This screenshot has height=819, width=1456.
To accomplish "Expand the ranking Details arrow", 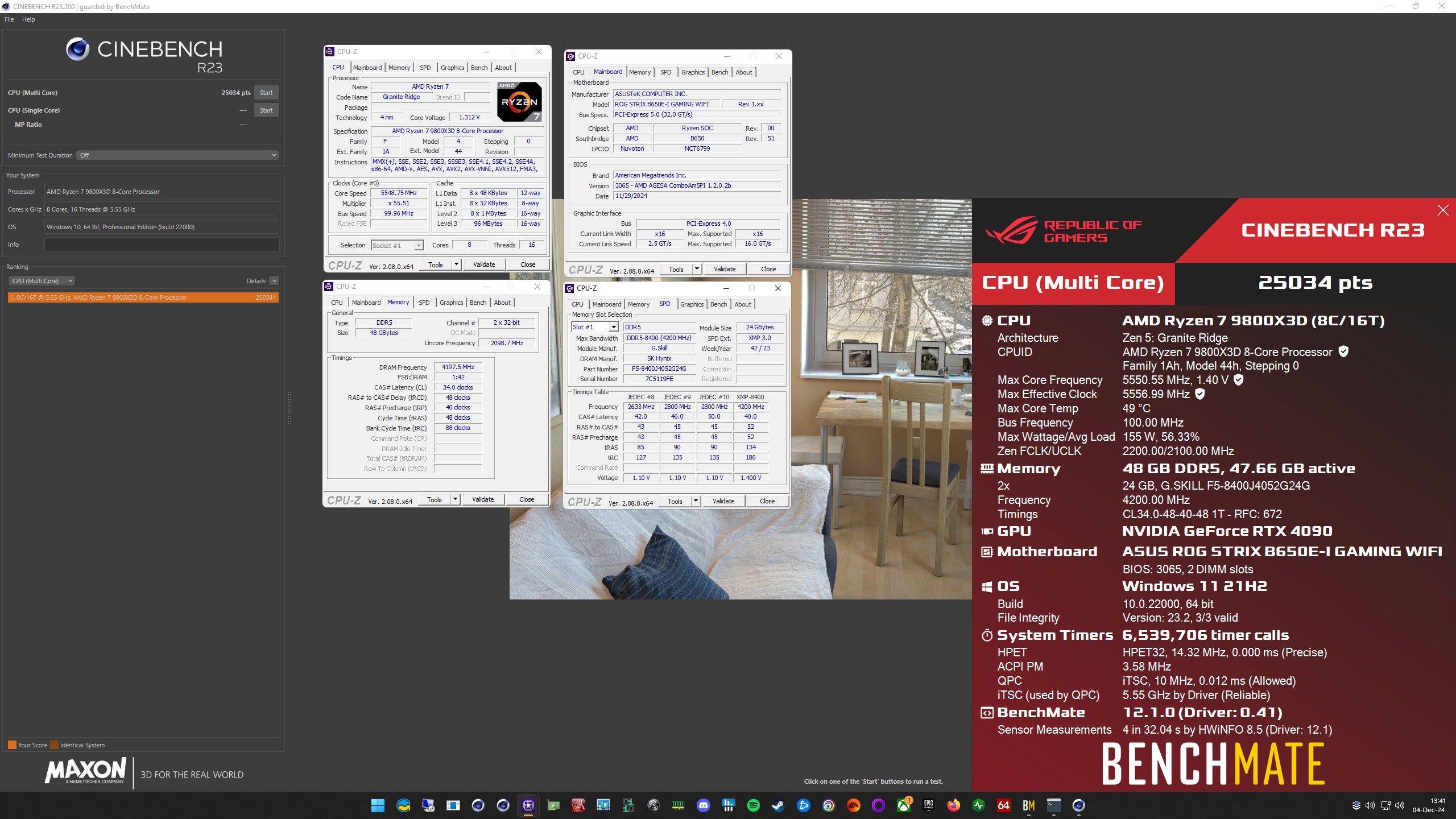I will point(274,281).
